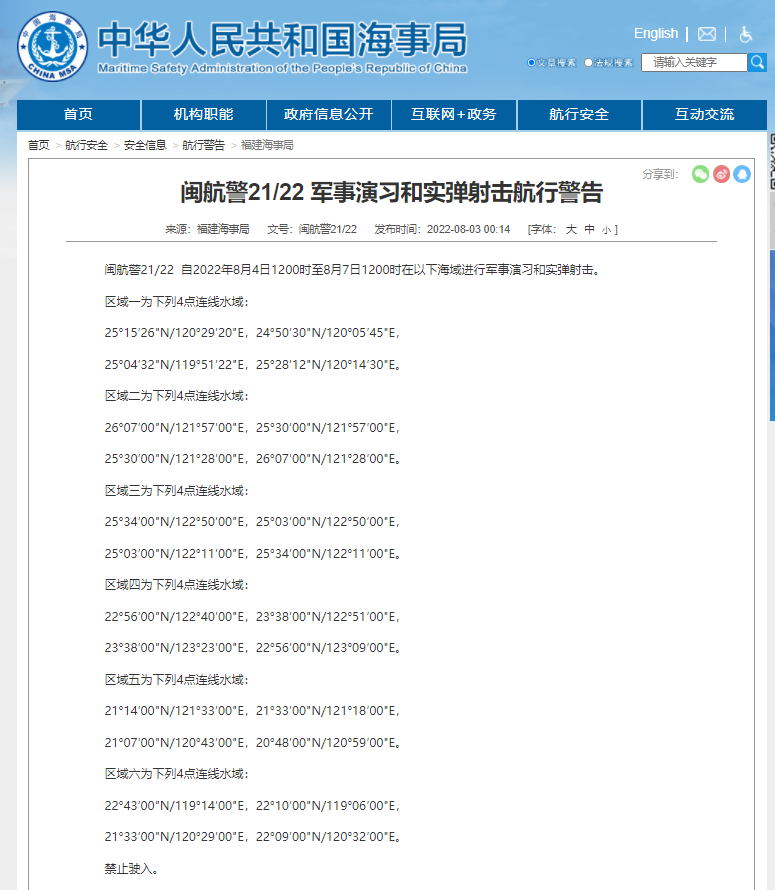Switch site language to English
The width and height of the screenshot is (775, 890).
(x=656, y=34)
